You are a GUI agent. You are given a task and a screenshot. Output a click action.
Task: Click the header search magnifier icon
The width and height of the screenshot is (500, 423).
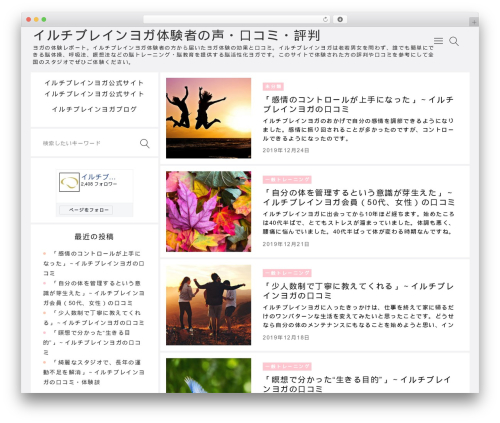(454, 41)
